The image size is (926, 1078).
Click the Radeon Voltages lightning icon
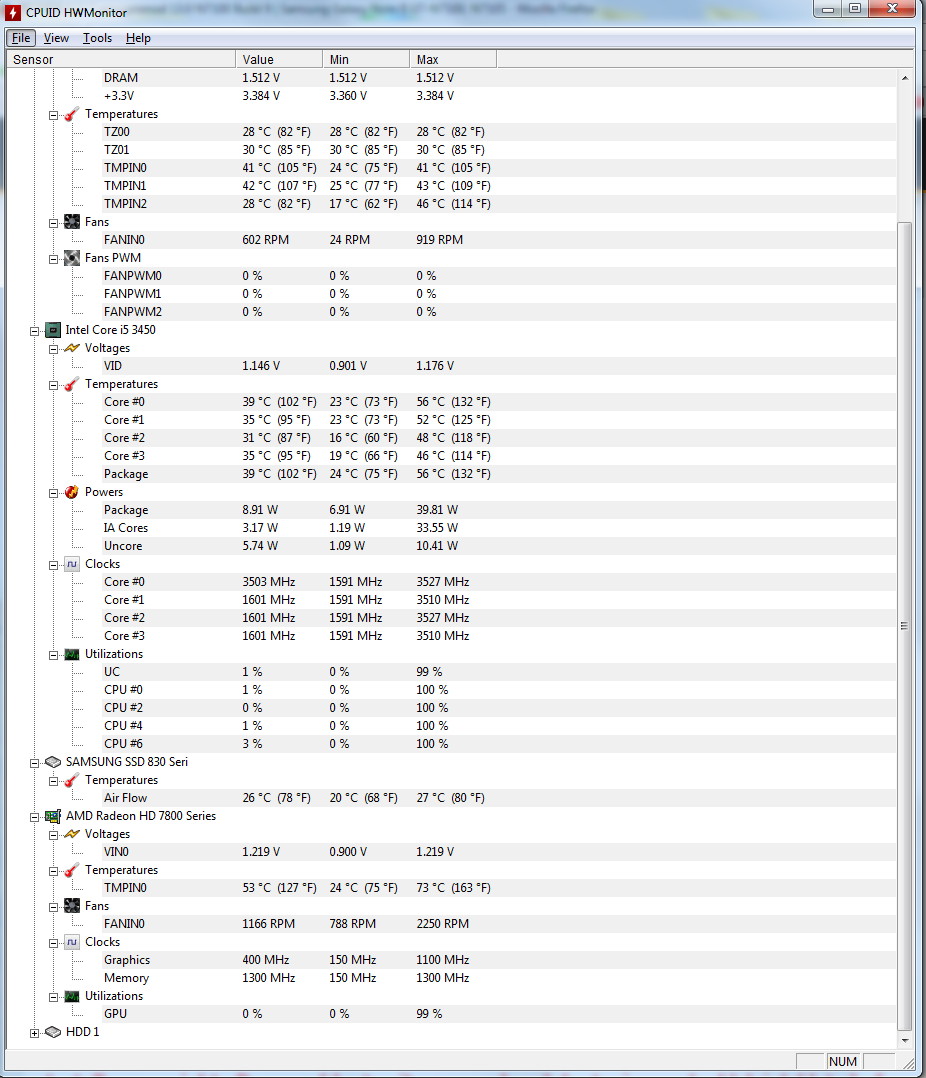click(x=71, y=834)
